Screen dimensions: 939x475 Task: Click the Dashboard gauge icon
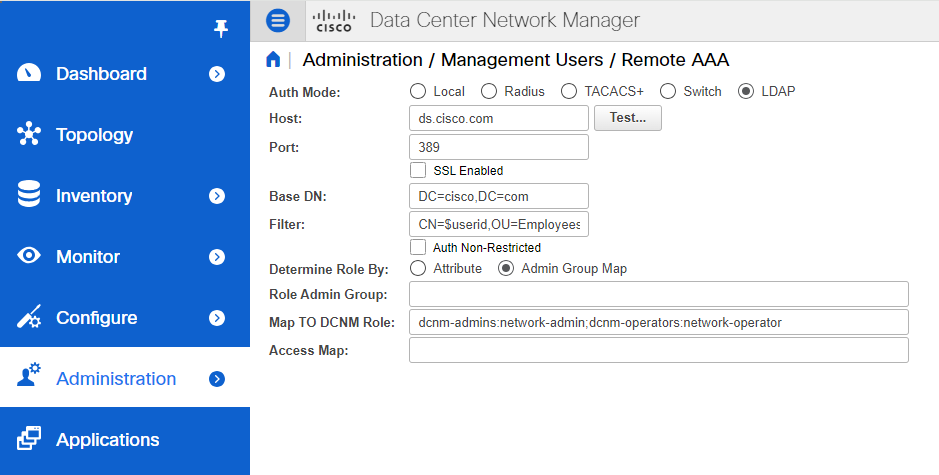(29, 74)
